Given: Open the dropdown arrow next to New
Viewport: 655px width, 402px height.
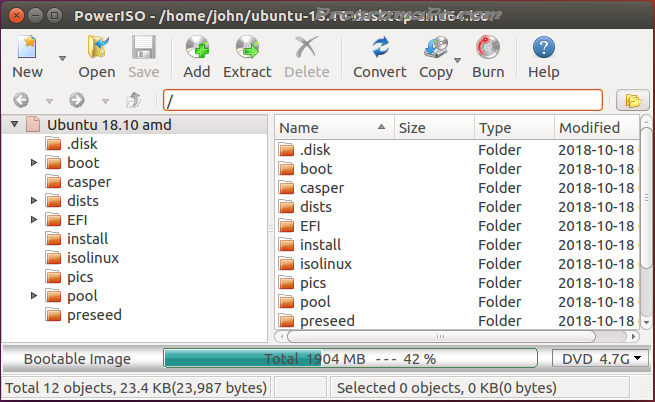Looking at the screenshot, I should tap(62, 58).
